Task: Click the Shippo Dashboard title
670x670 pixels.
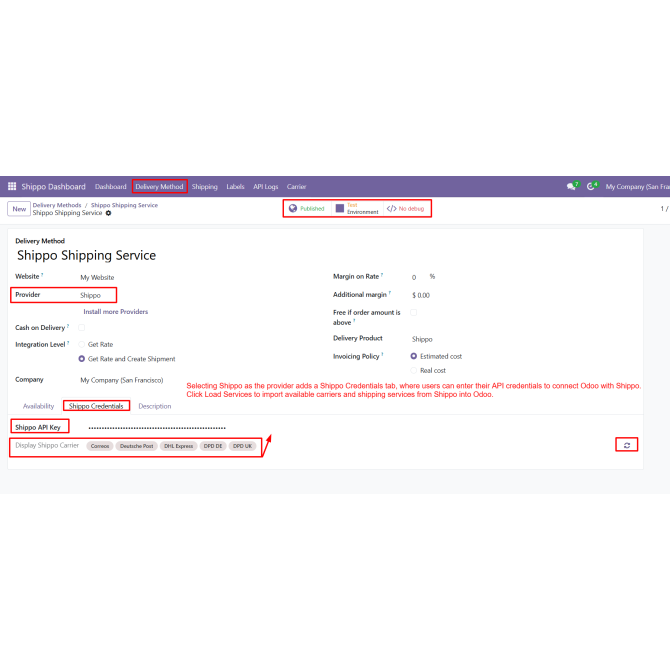Action: pyautogui.click(x=53, y=187)
